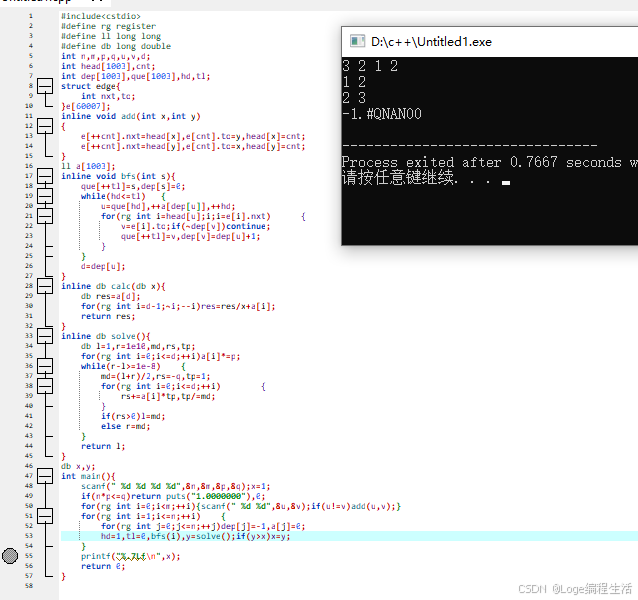This screenshot has width=638, height=600.
Task: Collapse the while(hd<=tl) fold at line 19
Action: [45, 196]
